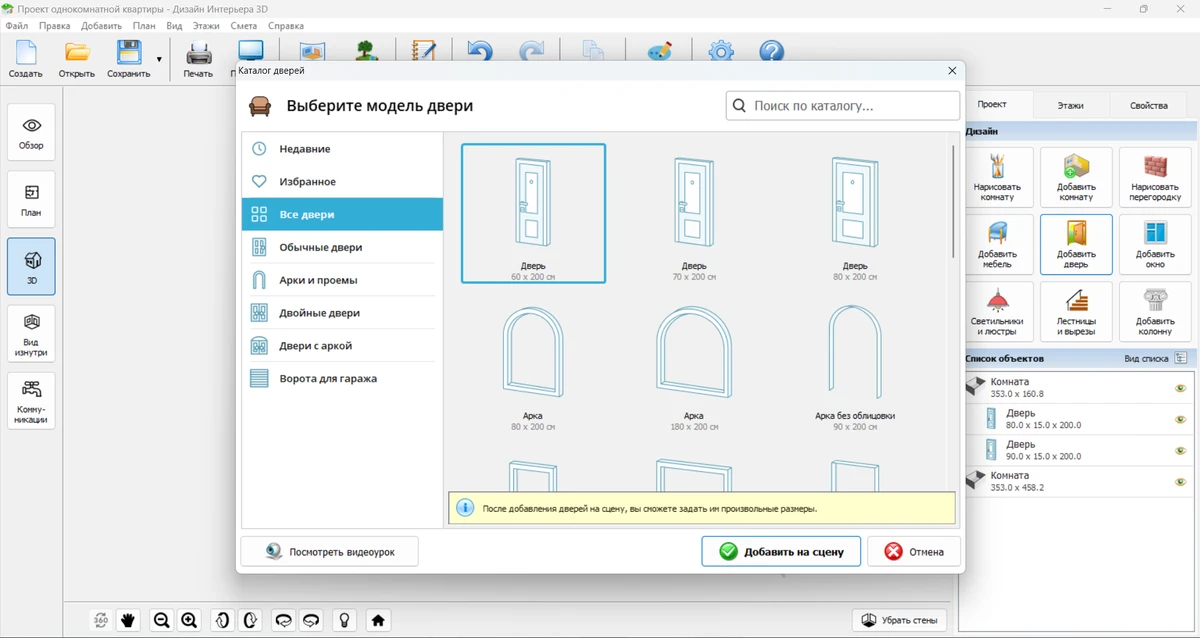Toggle the light bulb icon in the bottom toolbar
The height and width of the screenshot is (638, 1200).
[345, 620]
